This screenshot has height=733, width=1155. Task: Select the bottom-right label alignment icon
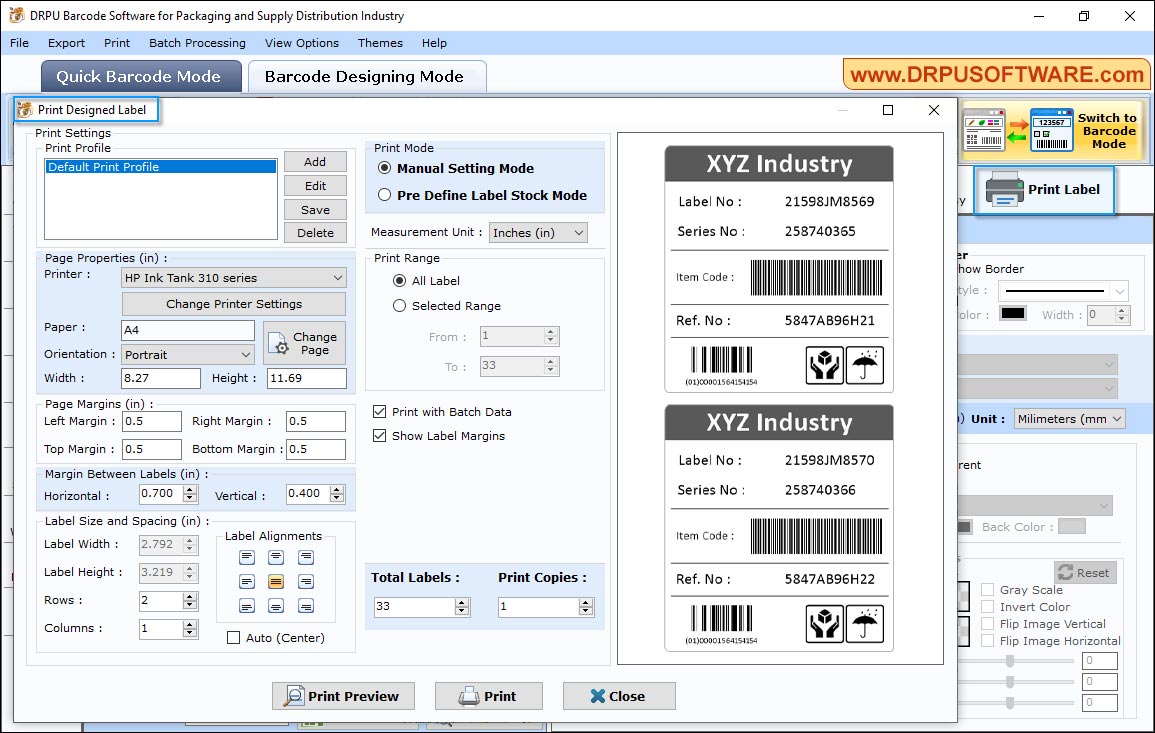click(305, 606)
